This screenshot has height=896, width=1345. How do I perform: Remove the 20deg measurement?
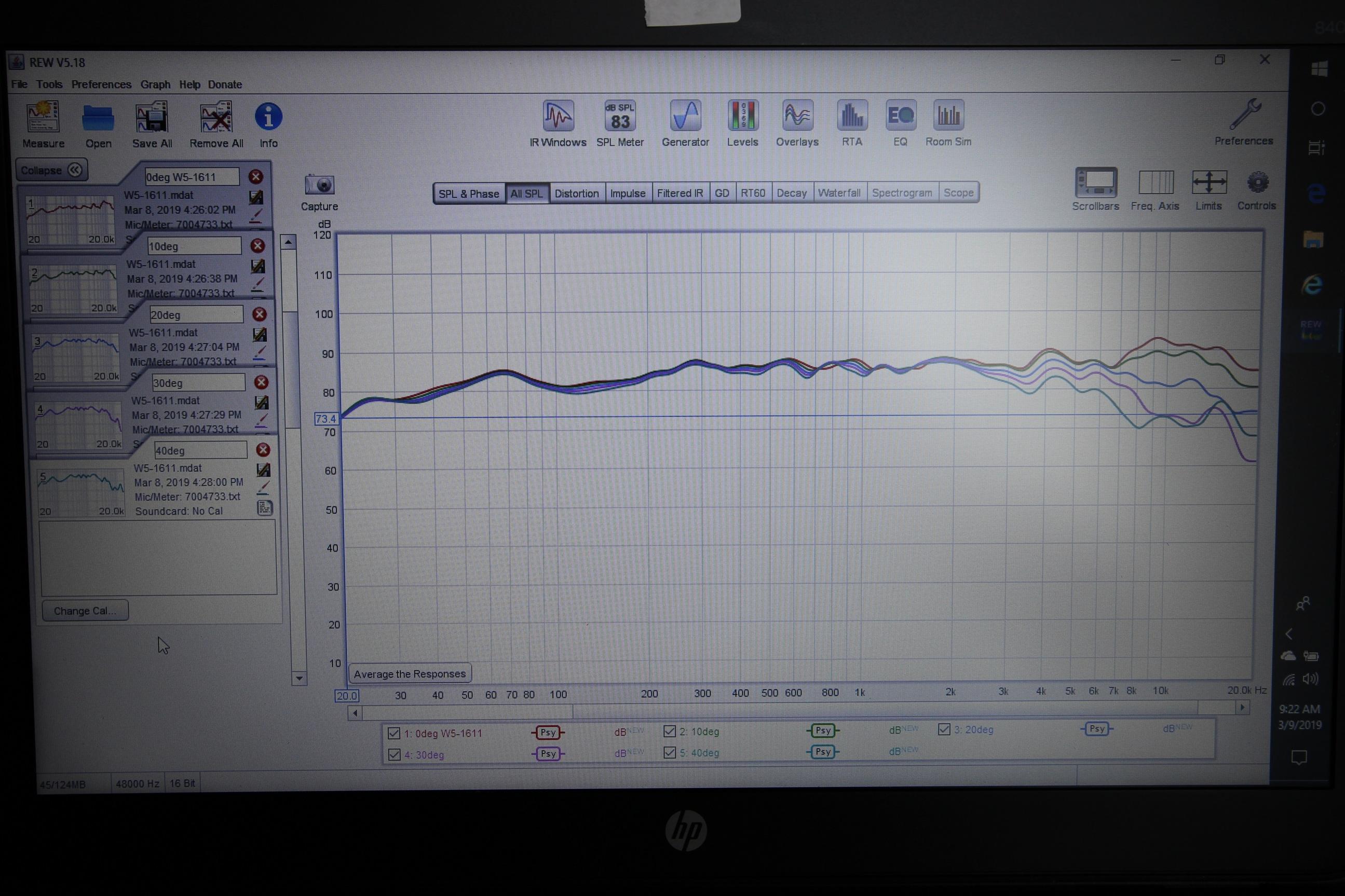pyautogui.click(x=260, y=314)
